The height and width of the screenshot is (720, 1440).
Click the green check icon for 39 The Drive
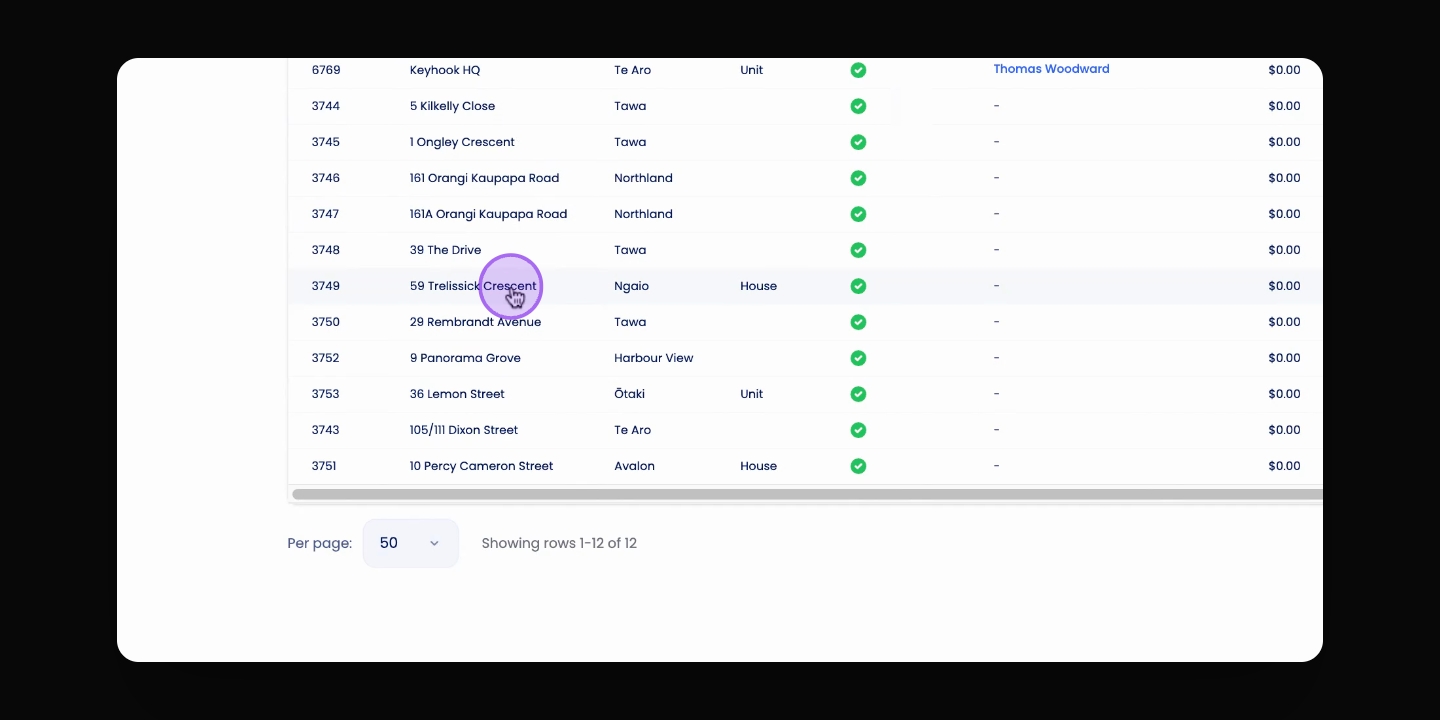coord(858,250)
